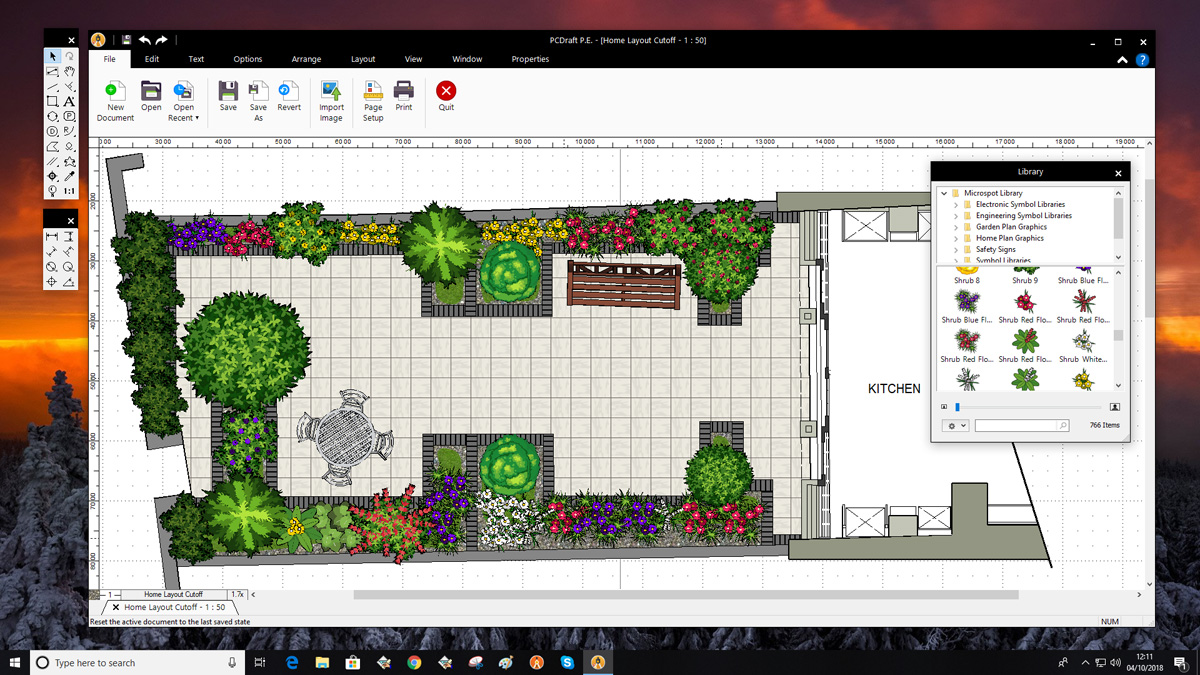Choose the text tool in the tool palette

(x=69, y=102)
